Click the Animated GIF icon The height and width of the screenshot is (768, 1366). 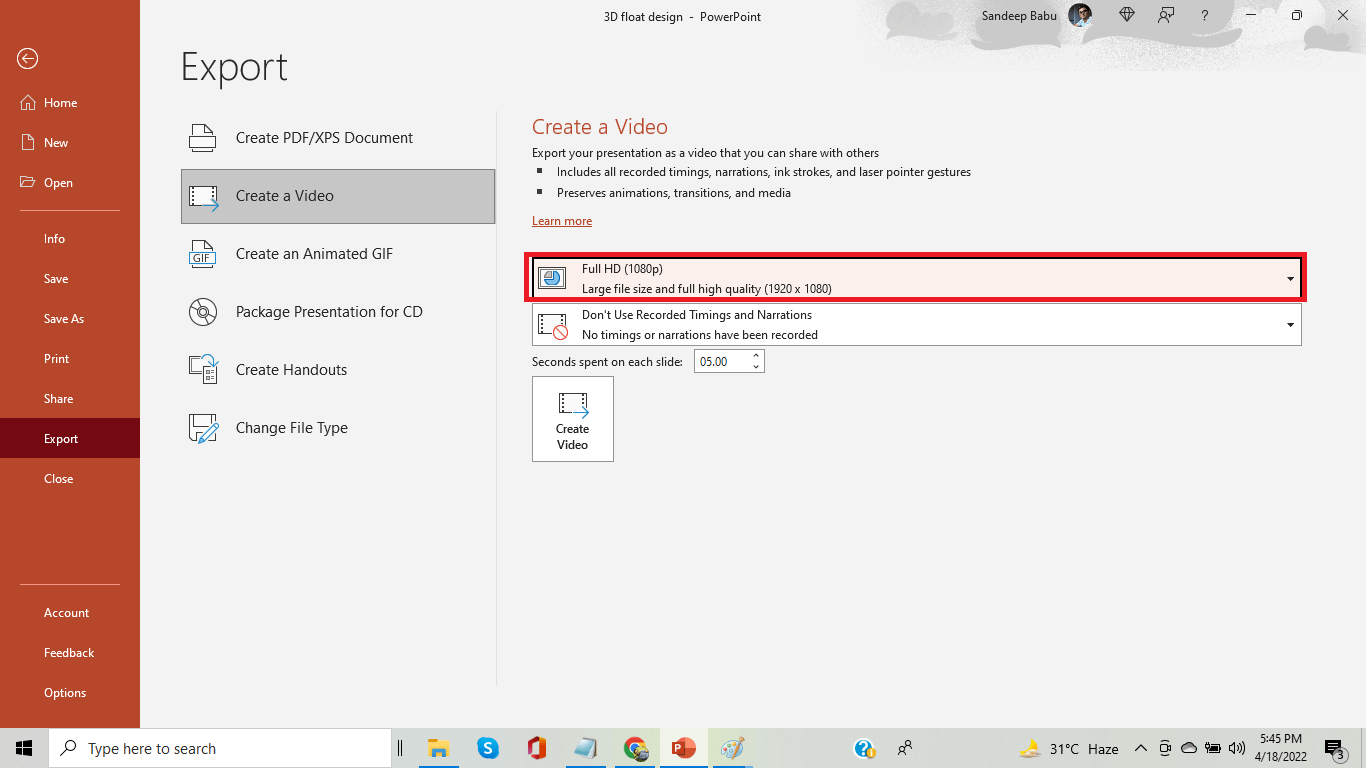tap(203, 254)
